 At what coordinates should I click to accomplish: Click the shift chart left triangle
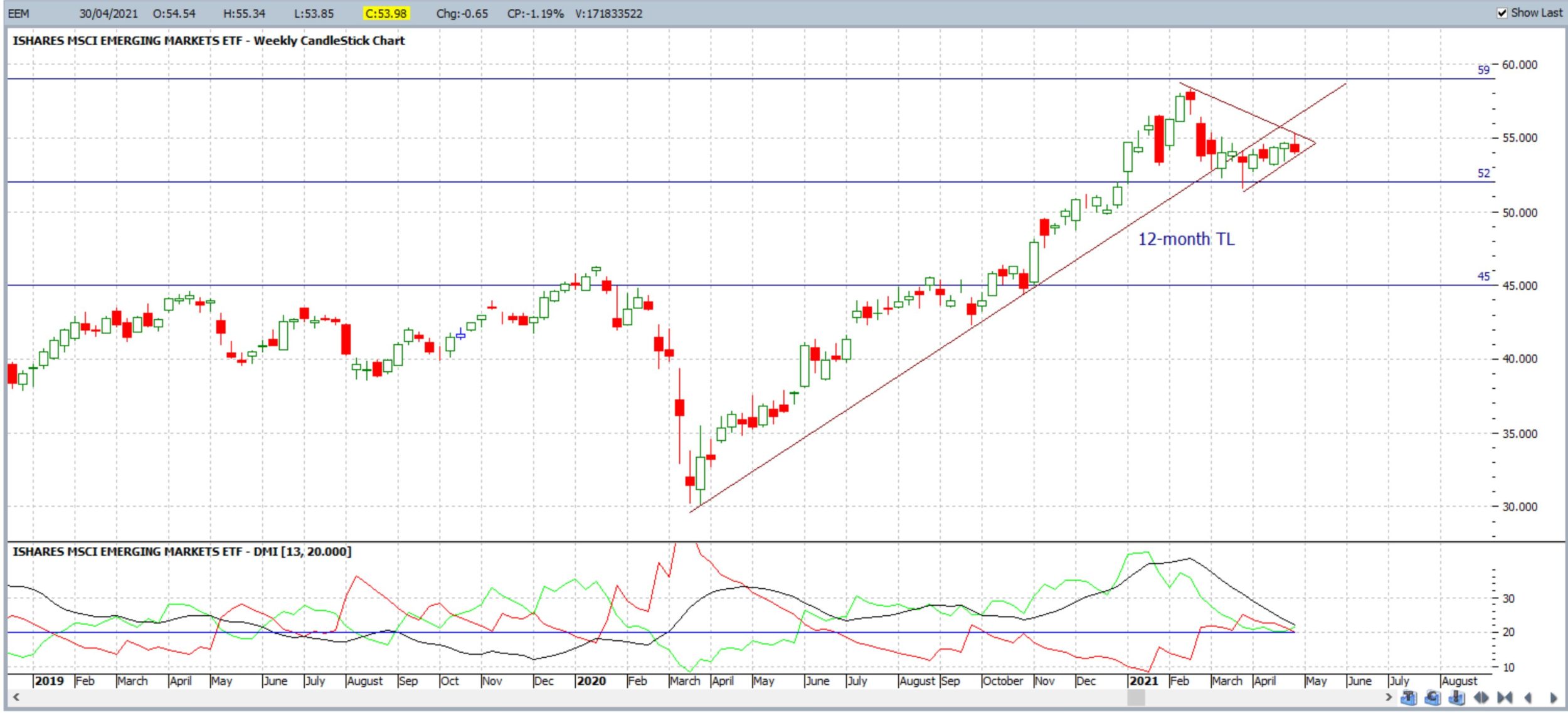tap(1528, 697)
